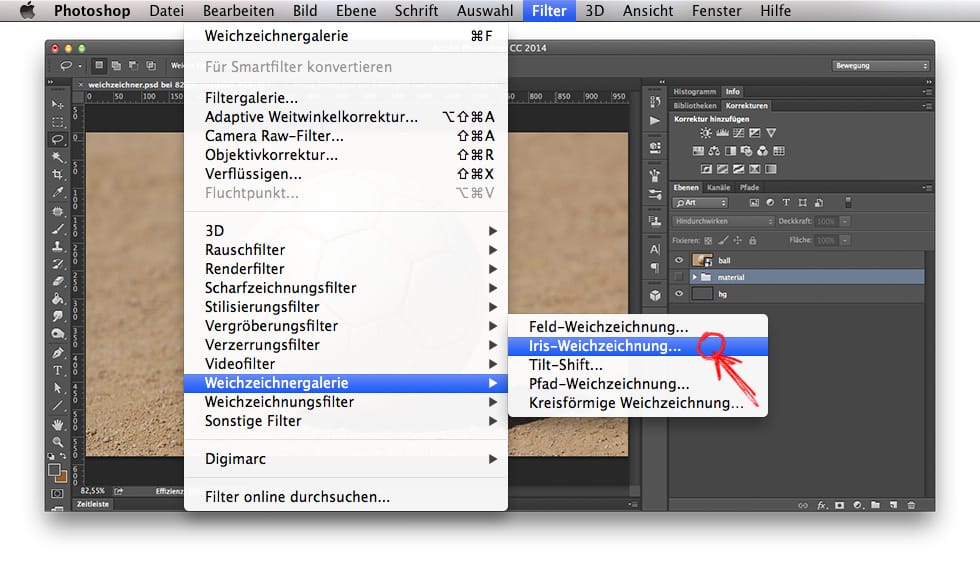Click the foreground color swatch
The height and width of the screenshot is (585, 980).
tap(54, 469)
